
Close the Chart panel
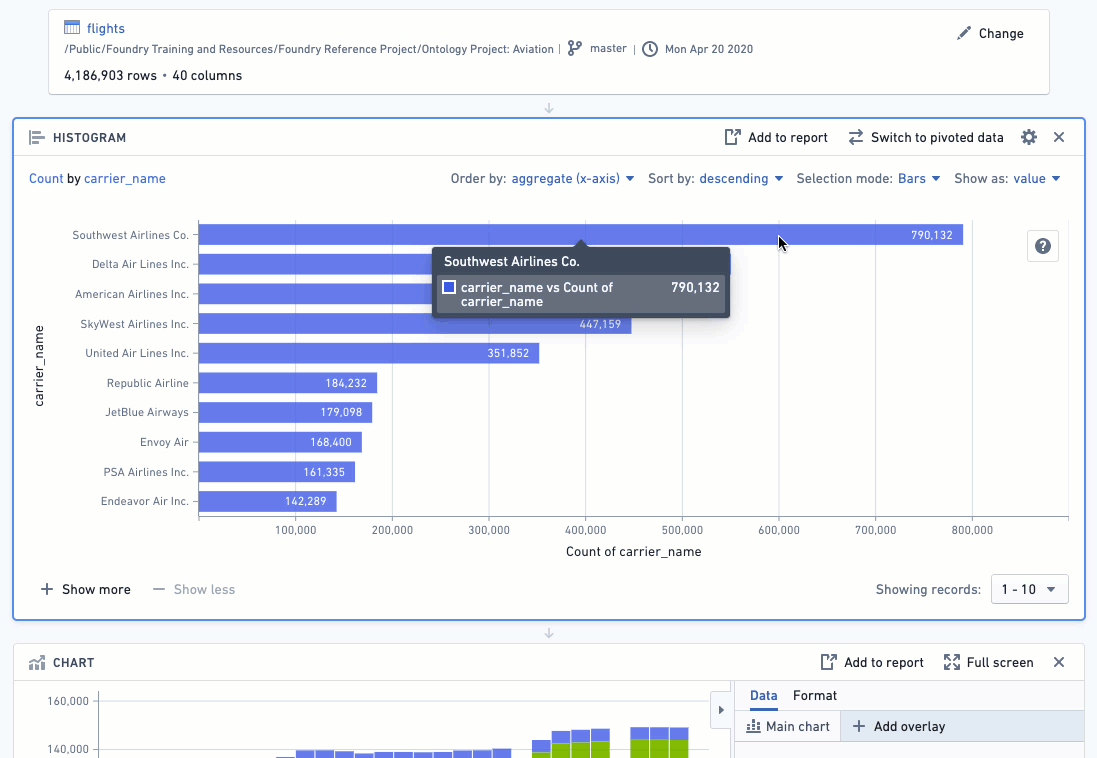[x=1059, y=662]
